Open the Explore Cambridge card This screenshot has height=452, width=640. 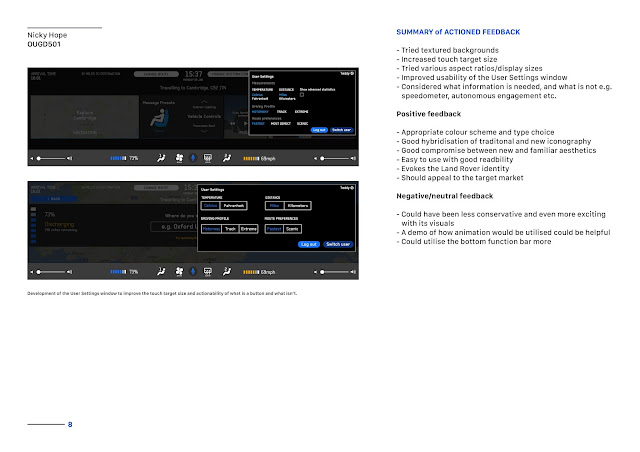84,117
